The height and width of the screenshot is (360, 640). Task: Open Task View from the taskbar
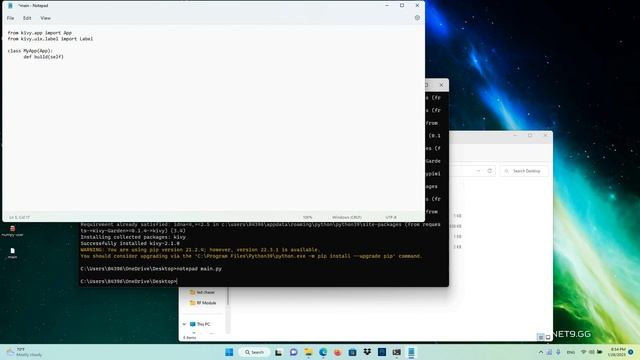pyautogui.click(x=278, y=352)
